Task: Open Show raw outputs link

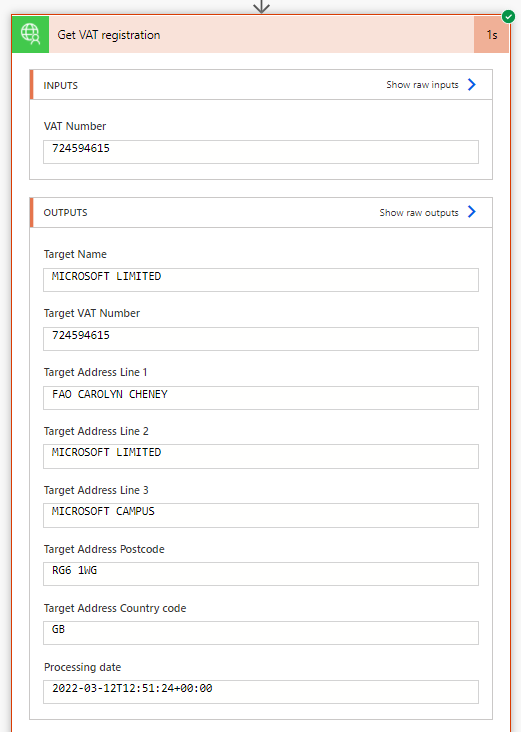Action: point(419,212)
